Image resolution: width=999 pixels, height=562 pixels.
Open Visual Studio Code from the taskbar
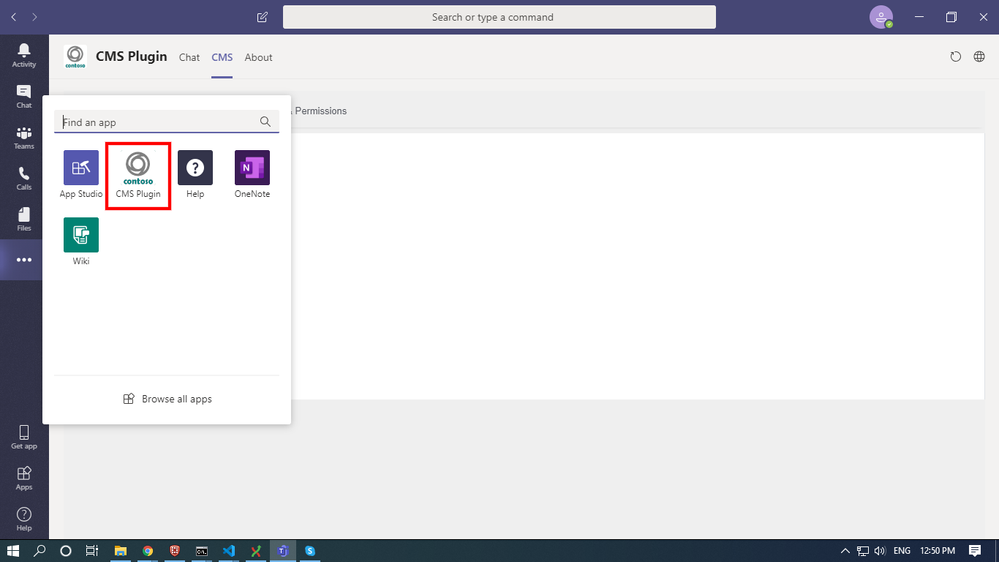click(x=229, y=551)
